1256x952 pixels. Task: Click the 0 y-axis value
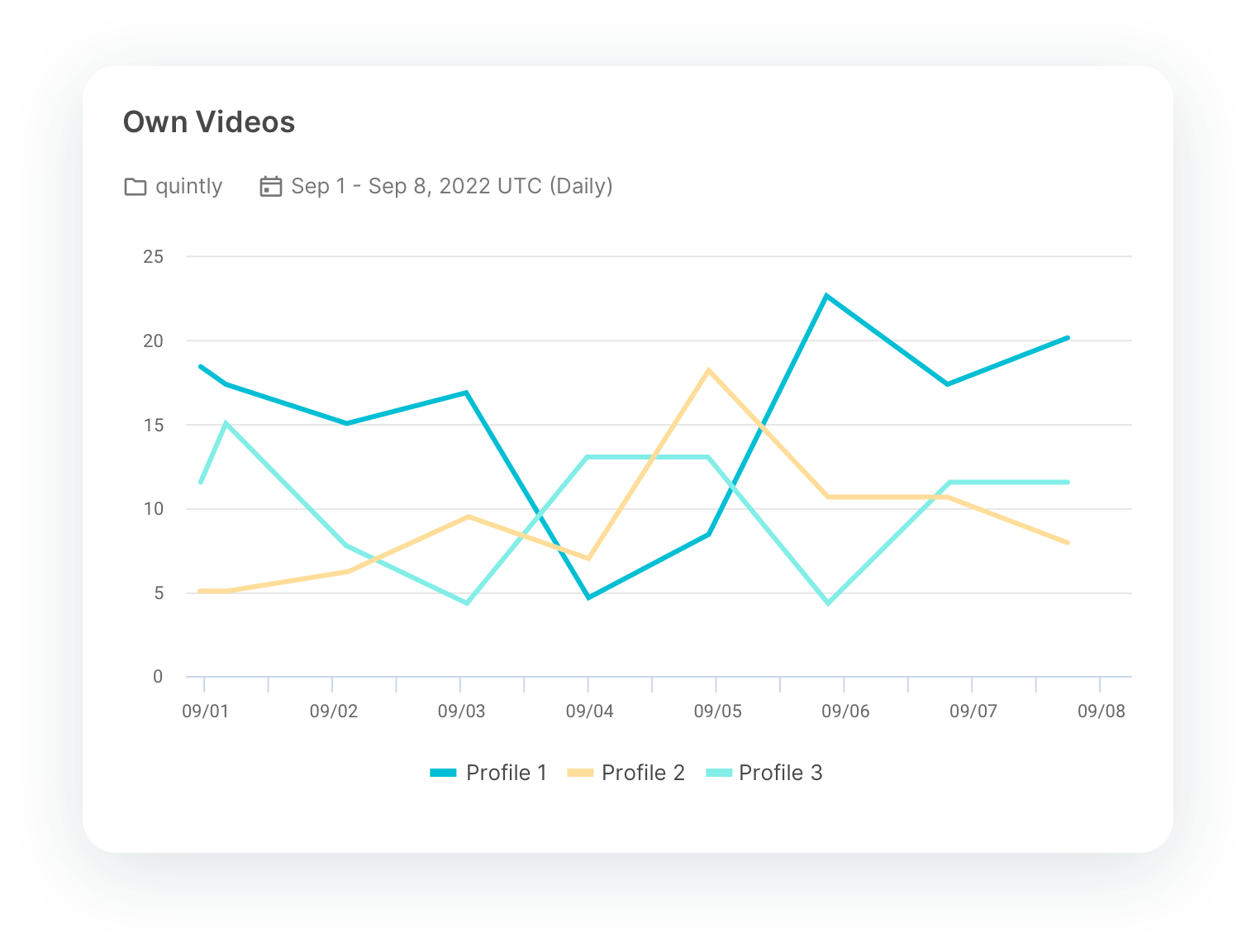158,677
